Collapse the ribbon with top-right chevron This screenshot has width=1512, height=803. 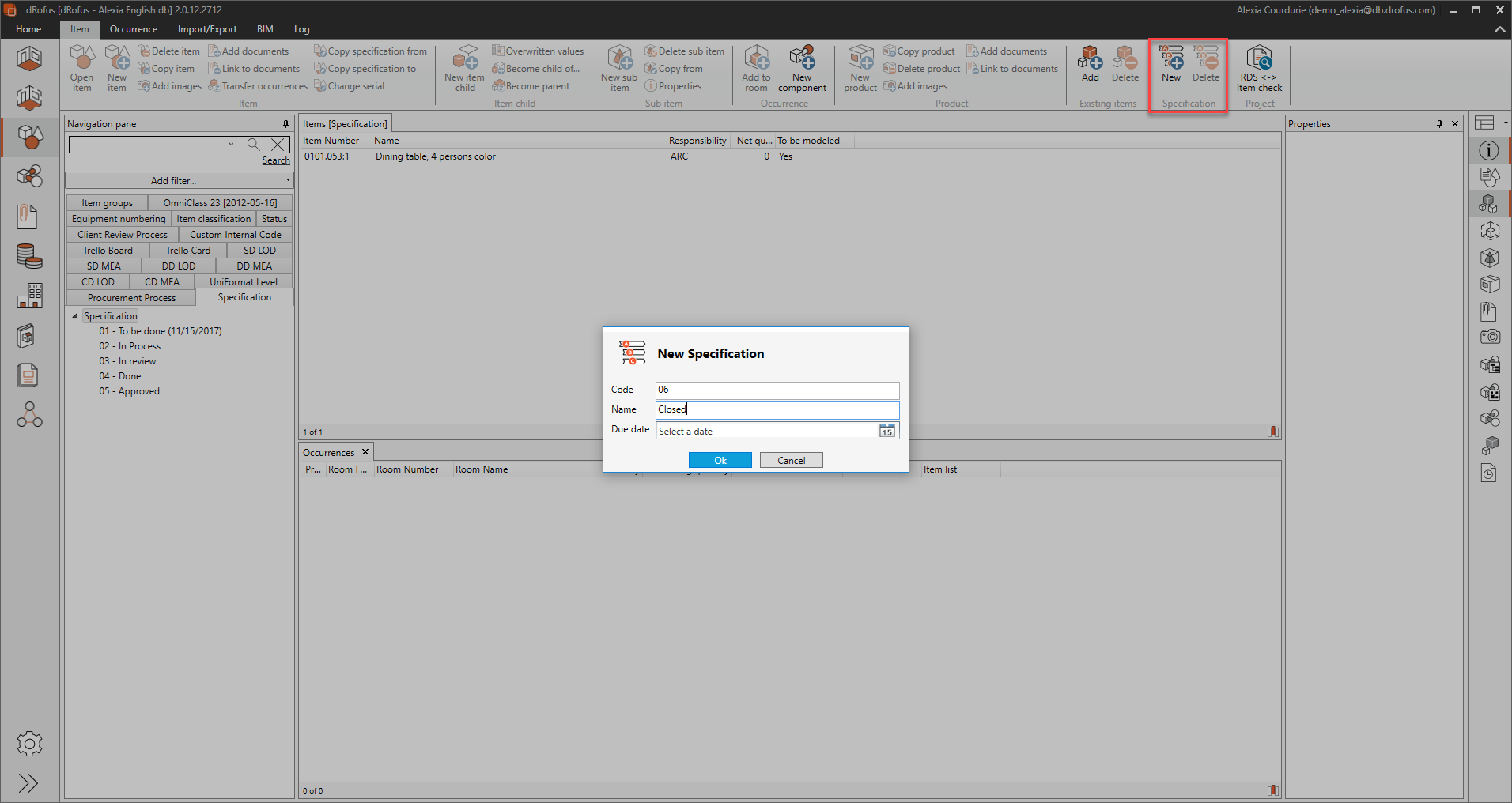tap(1499, 29)
